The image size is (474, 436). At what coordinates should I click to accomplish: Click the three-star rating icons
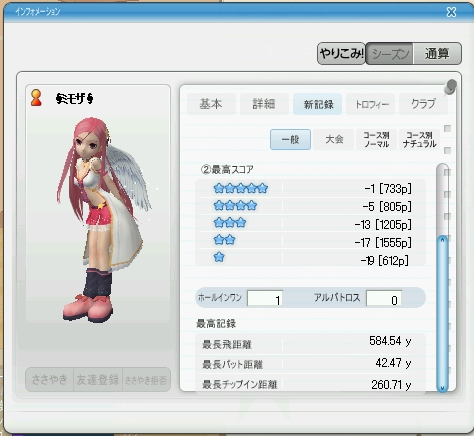[230, 222]
